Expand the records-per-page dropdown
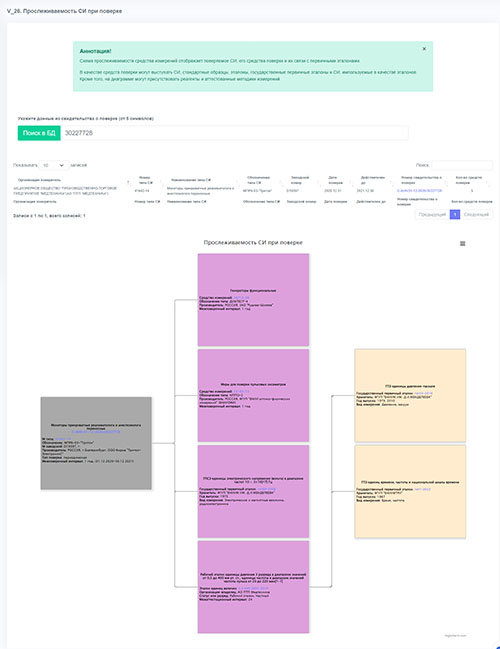 coord(54,165)
